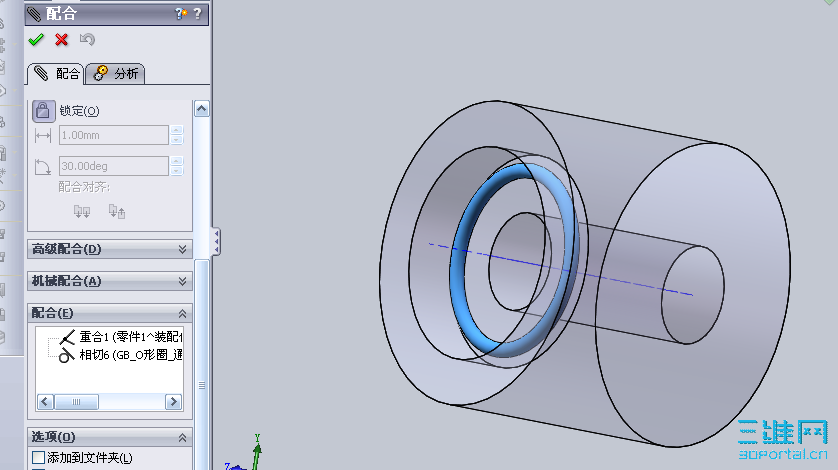The height and width of the screenshot is (470, 838).
Task: Open the help question mark icon
Action: pyautogui.click(x=198, y=13)
